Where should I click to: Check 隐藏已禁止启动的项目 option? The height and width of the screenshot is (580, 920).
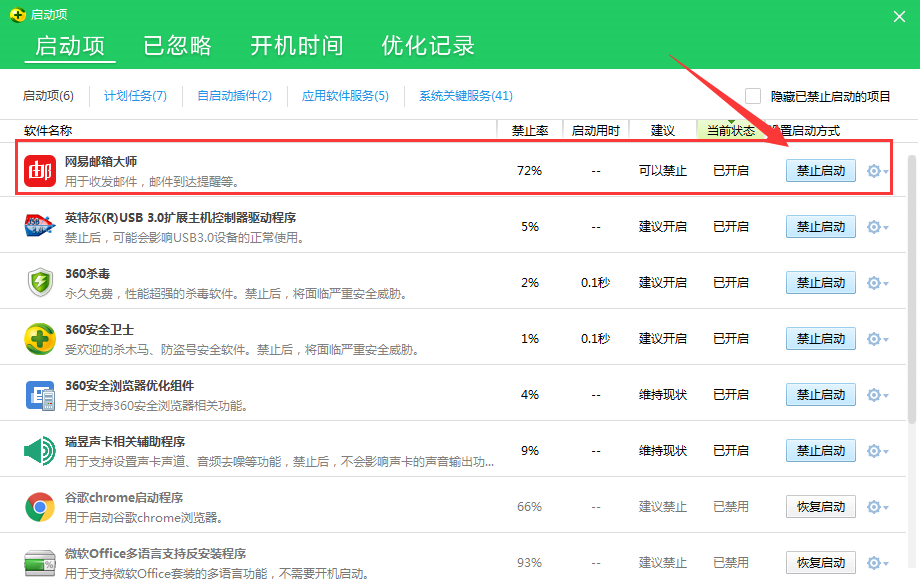click(x=753, y=95)
